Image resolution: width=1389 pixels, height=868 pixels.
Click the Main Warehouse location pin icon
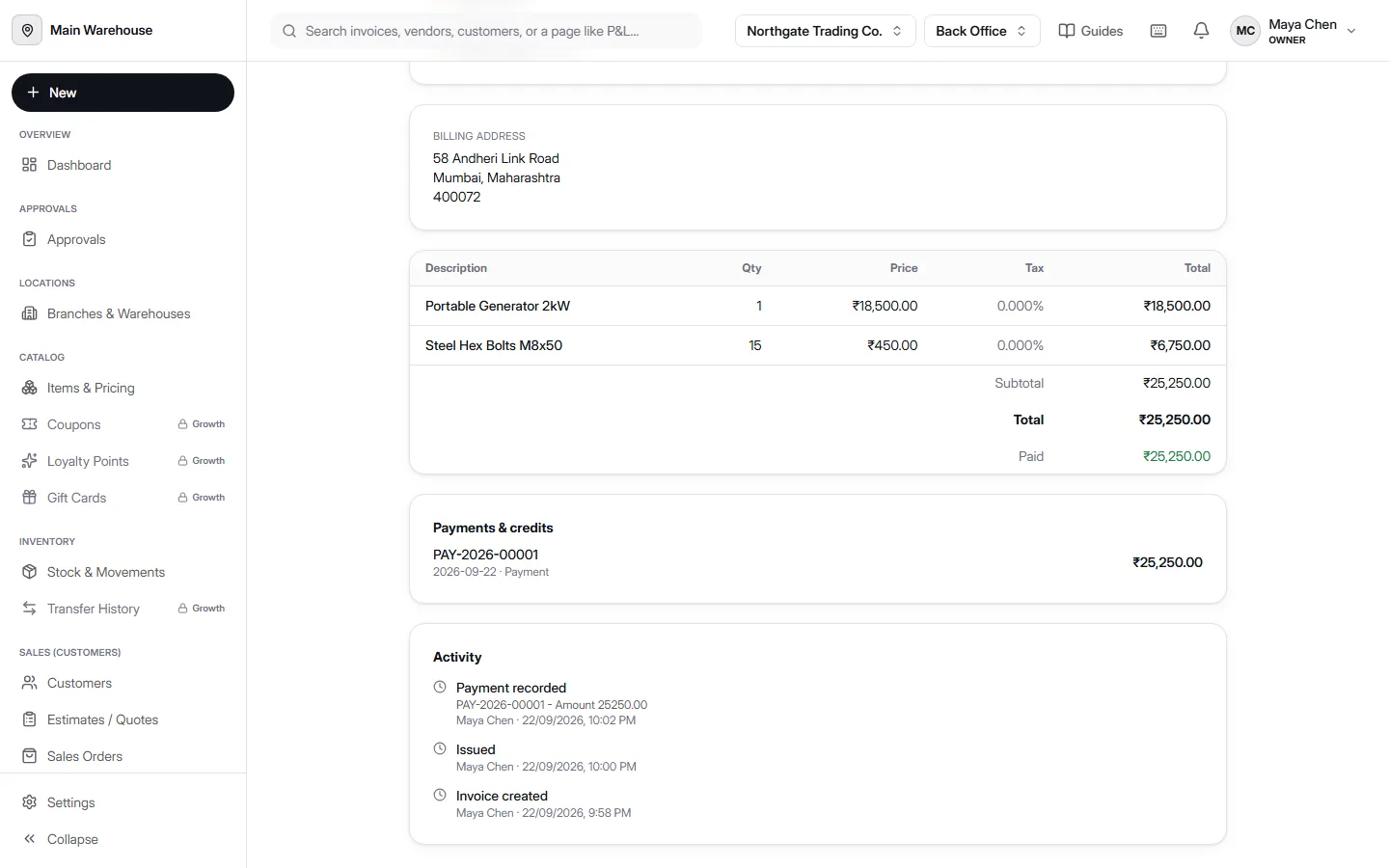click(x=27, y=30)
